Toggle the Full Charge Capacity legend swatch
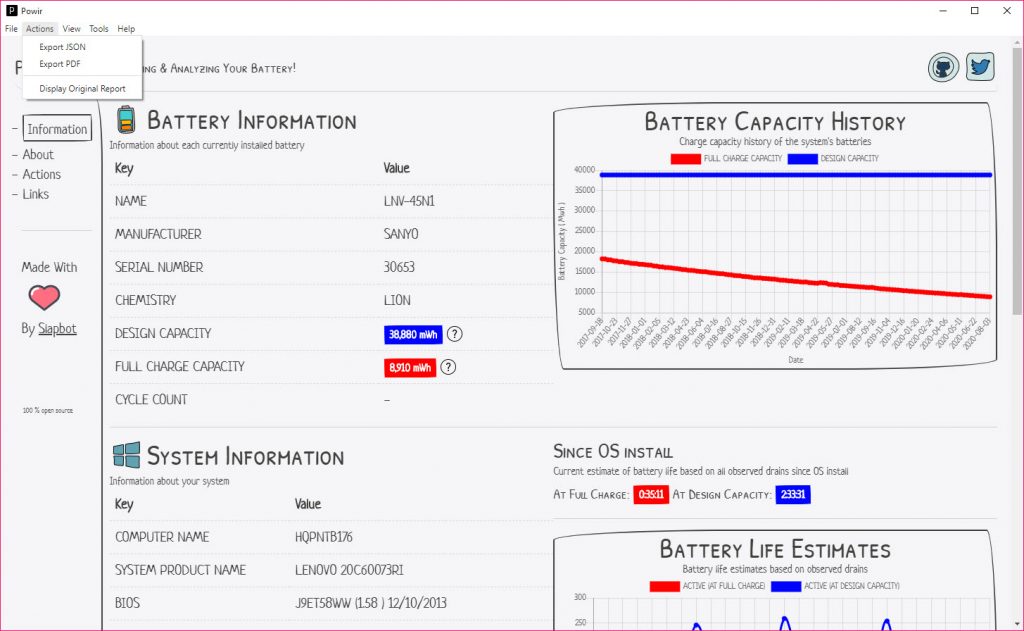The image size is (1024, 631). (x=686, y=159)
